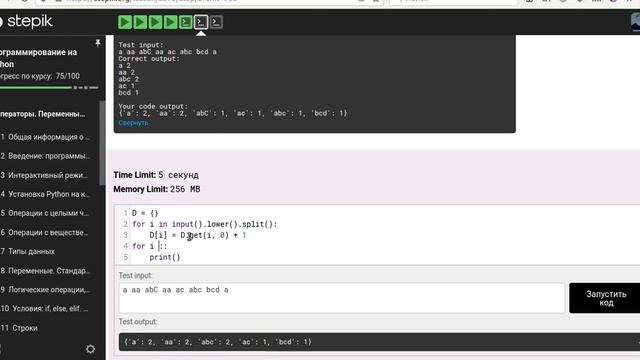Open sidebar settings gear
Screen dimensions: 640x360
91,349
